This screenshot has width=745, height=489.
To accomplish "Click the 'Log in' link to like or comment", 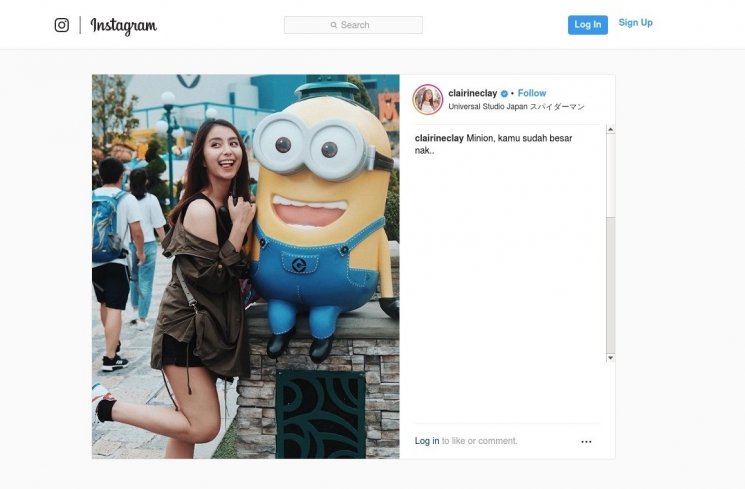I will pos(427,441).
